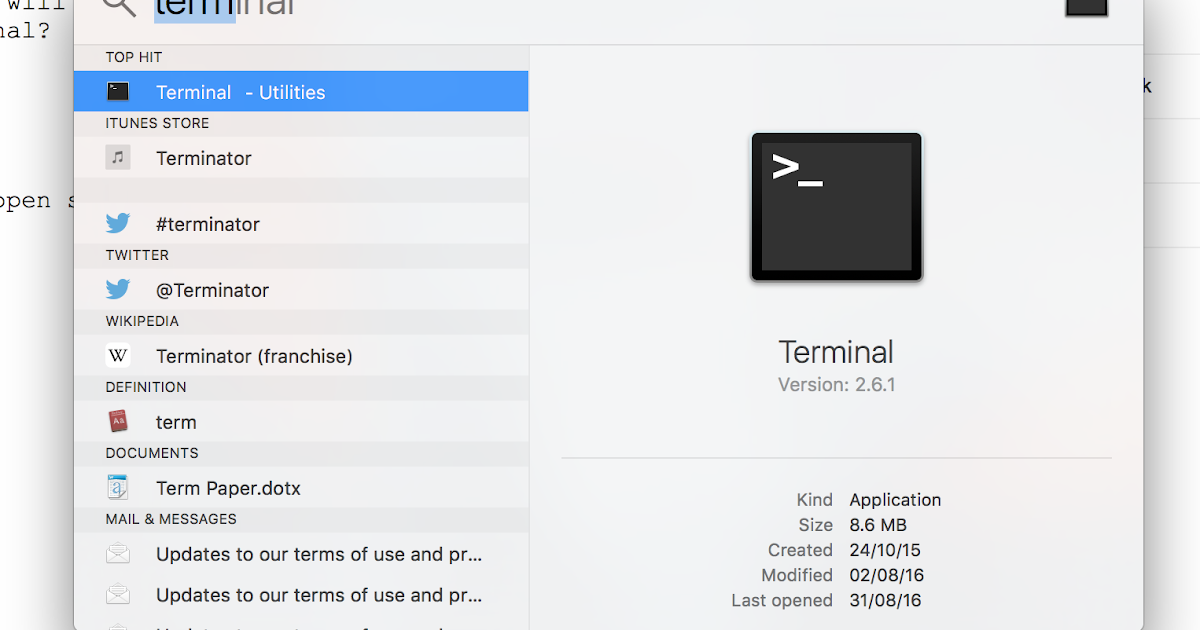
Task: Click the Wikipedia W icon for Terminator (franchise)
Action: tap(118, 355)
